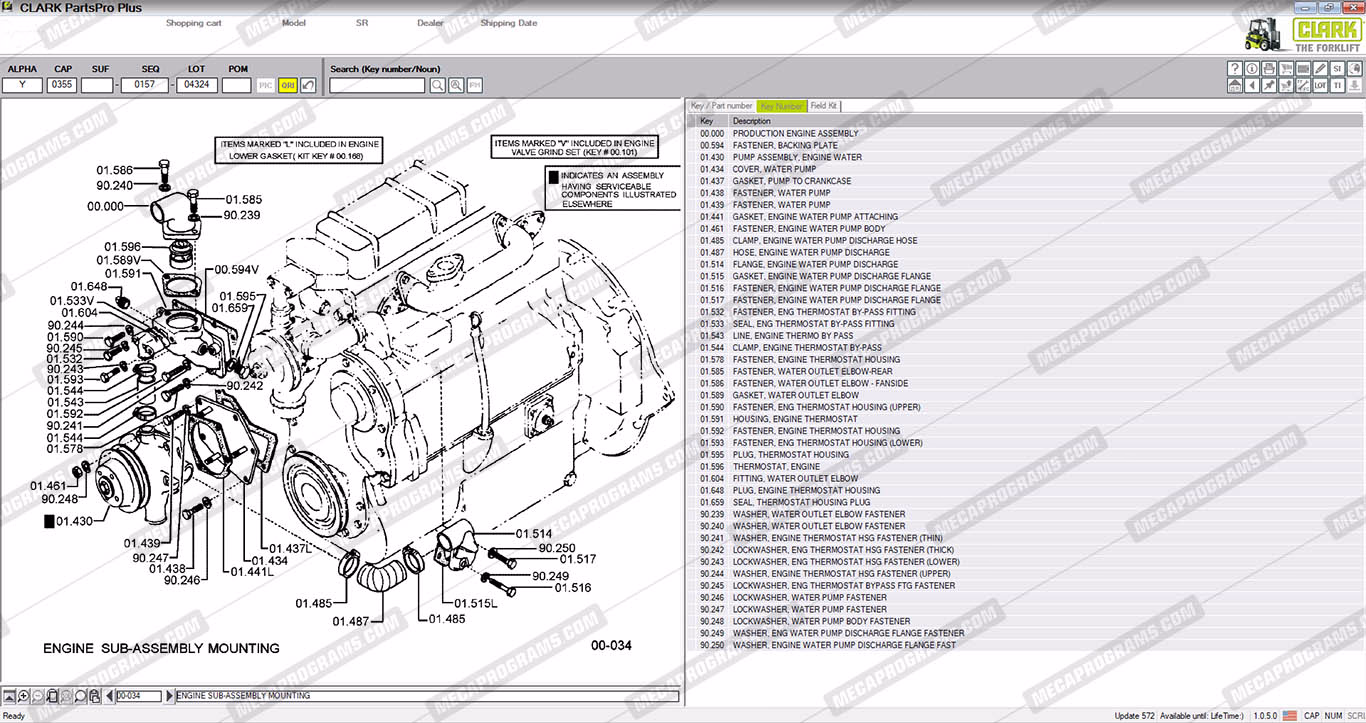Select row GASKET, WATER OUTLET ELBOW

[1025, 395]
